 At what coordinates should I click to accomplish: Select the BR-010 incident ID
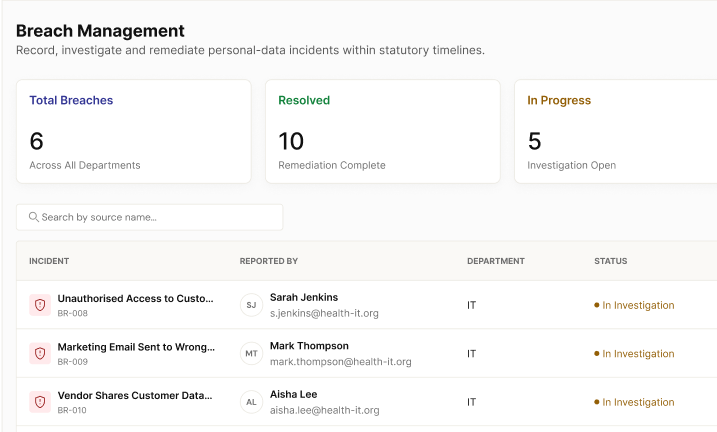[72, 410]
